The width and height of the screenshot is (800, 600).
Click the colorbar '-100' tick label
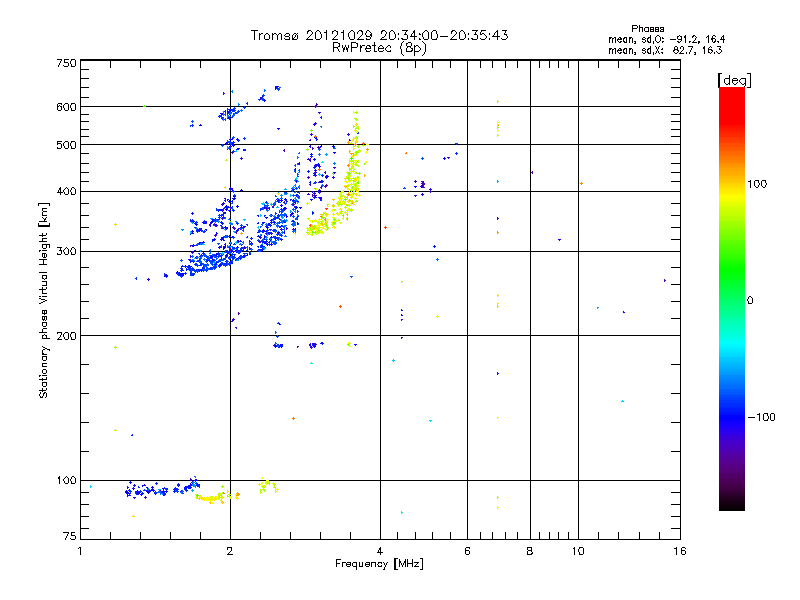761,417
